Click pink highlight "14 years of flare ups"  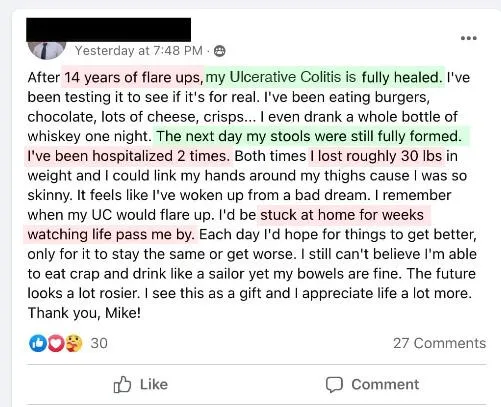pyautogui.click(x=133, y=77)
